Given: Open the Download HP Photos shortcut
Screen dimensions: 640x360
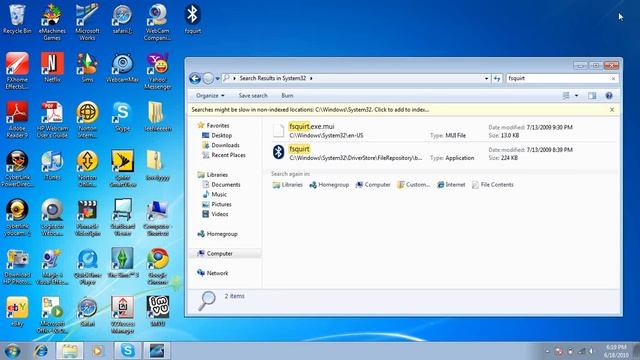Looking at the screenshot, I should click(17, 267).
